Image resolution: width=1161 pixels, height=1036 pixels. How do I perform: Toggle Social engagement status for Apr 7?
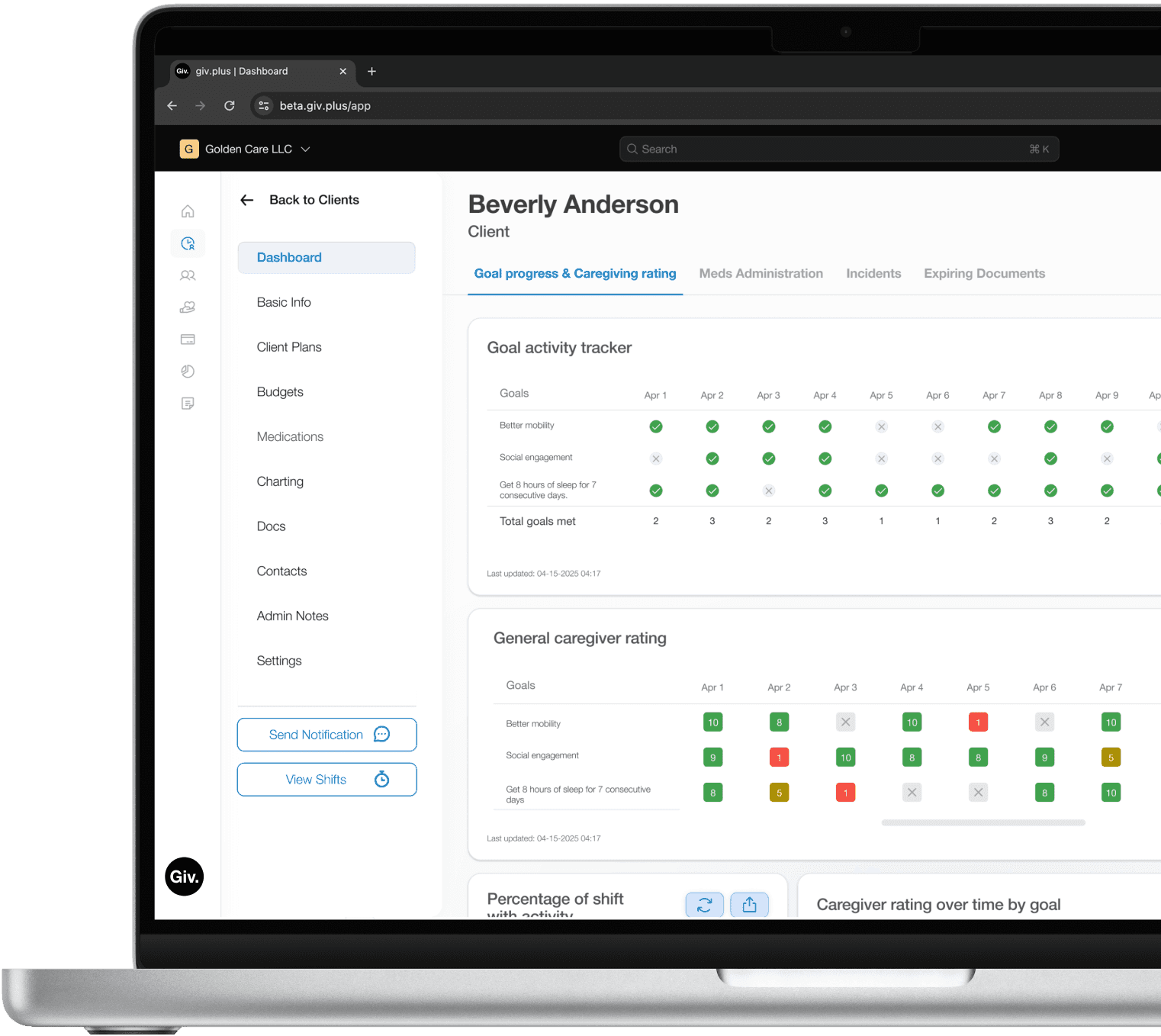click(x=994, y=458)
